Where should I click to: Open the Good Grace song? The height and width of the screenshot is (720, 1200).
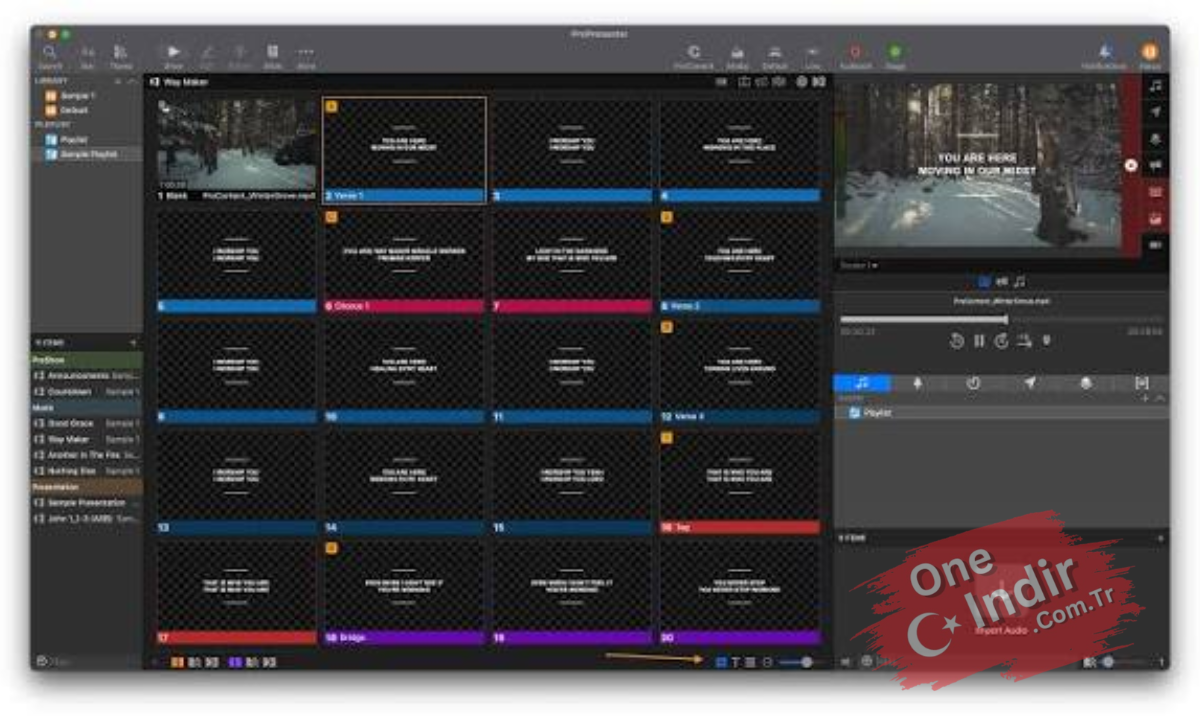point(86,424)
